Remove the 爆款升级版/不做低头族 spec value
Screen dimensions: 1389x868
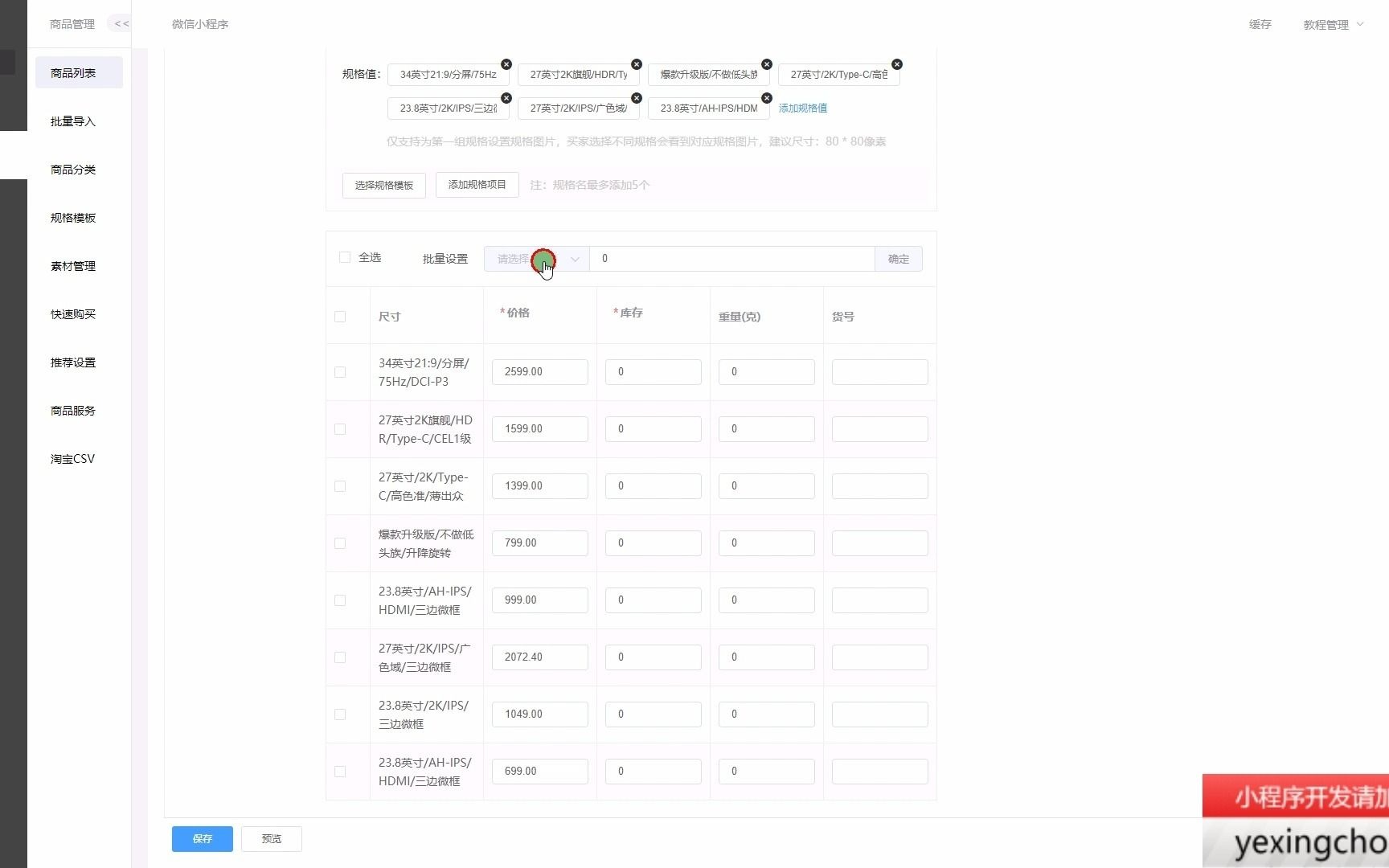pos(766,63)
